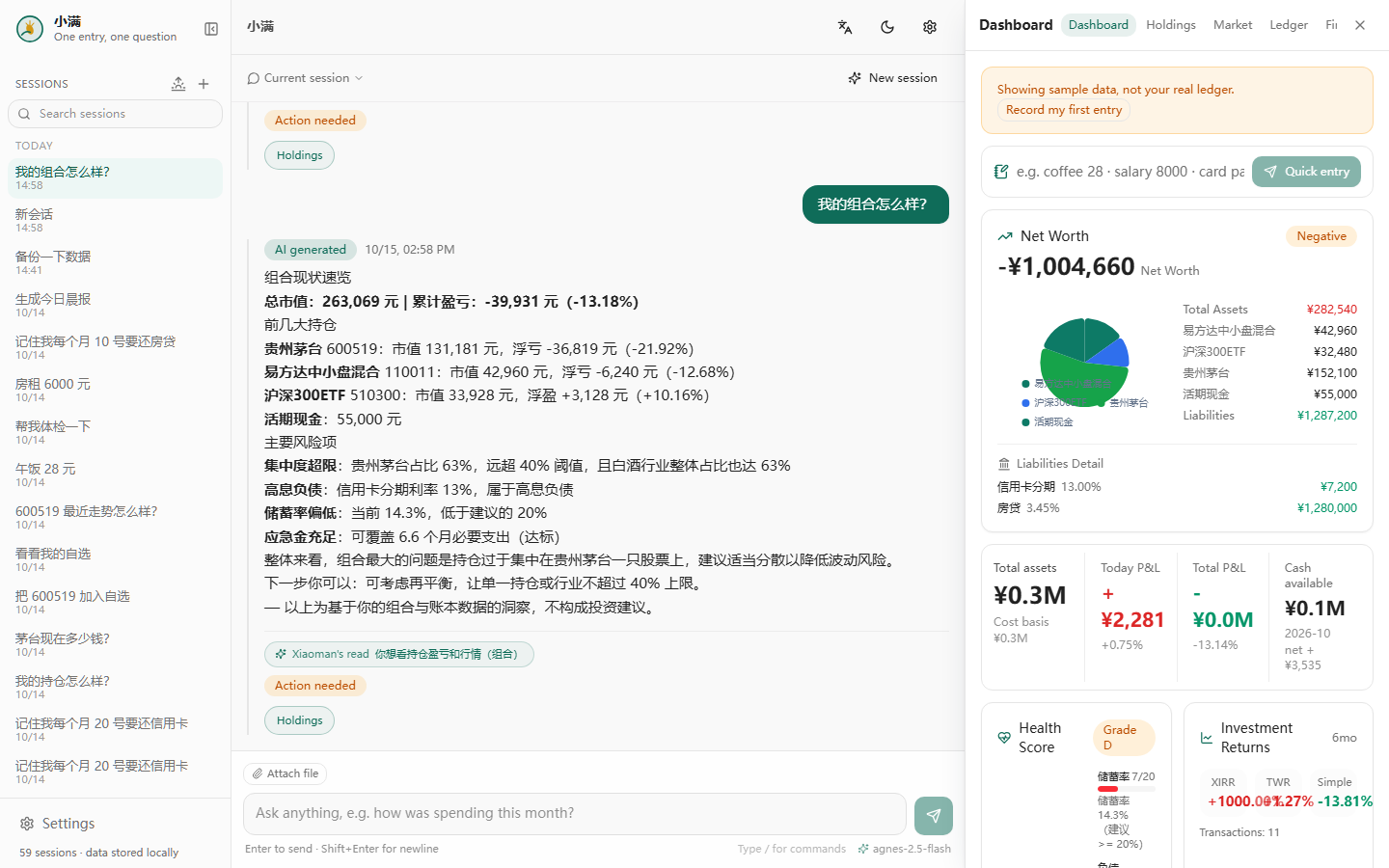Viewport: 1389px width, 868px height.
Task: Click the Health Score heart icon
Action: tap(1004, 738)
